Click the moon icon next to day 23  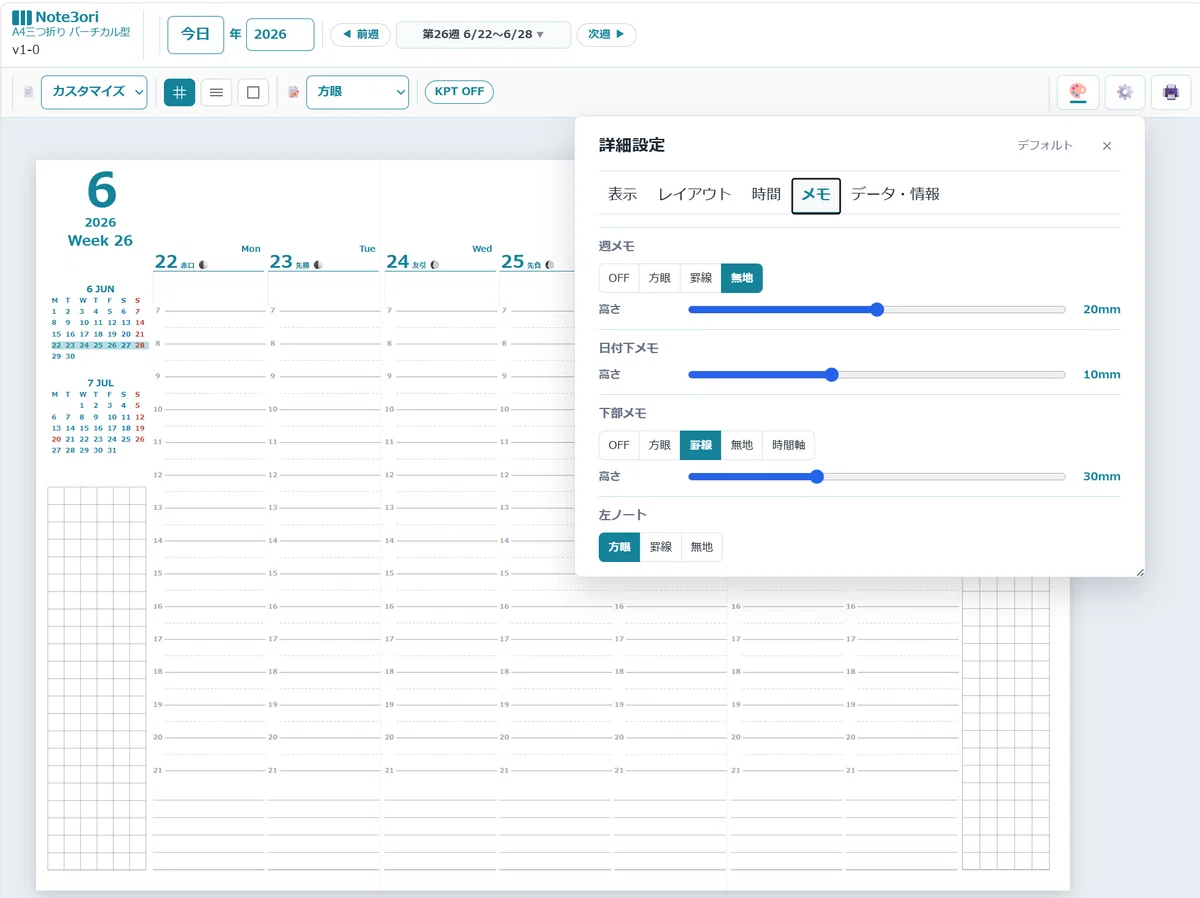tap(318, 265)
